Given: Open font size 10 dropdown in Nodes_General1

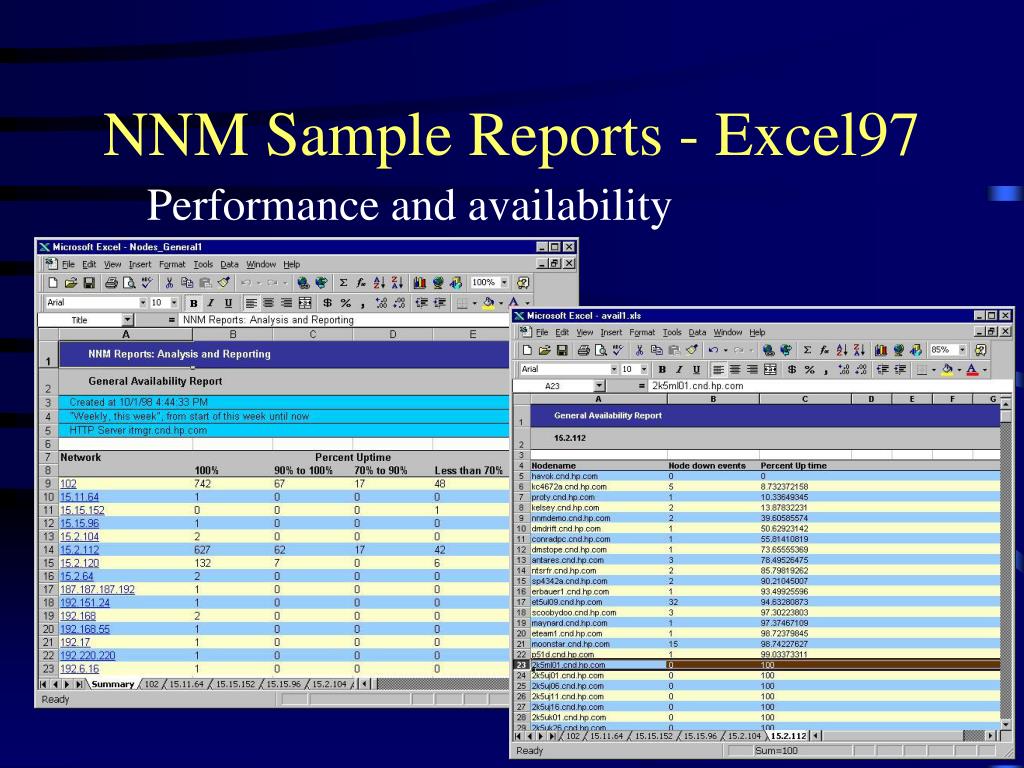Looking at the screenshot, I should point(174,303).
